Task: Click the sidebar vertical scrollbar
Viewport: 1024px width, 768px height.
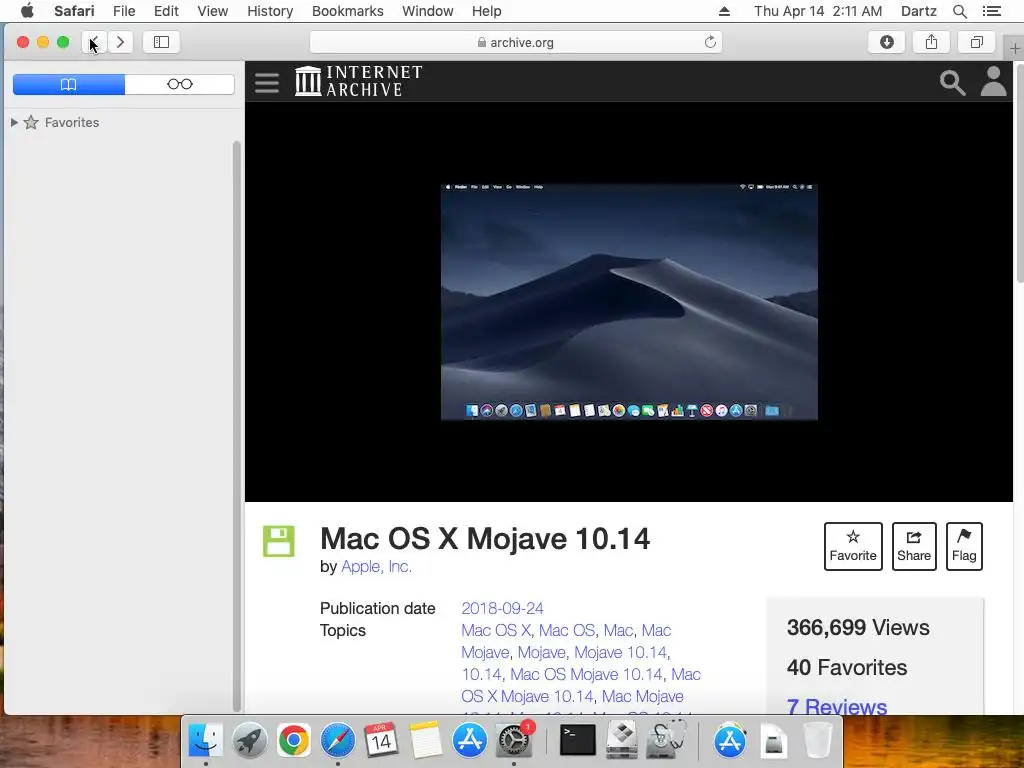Action: pyautogui.click(x=236, y=424)
